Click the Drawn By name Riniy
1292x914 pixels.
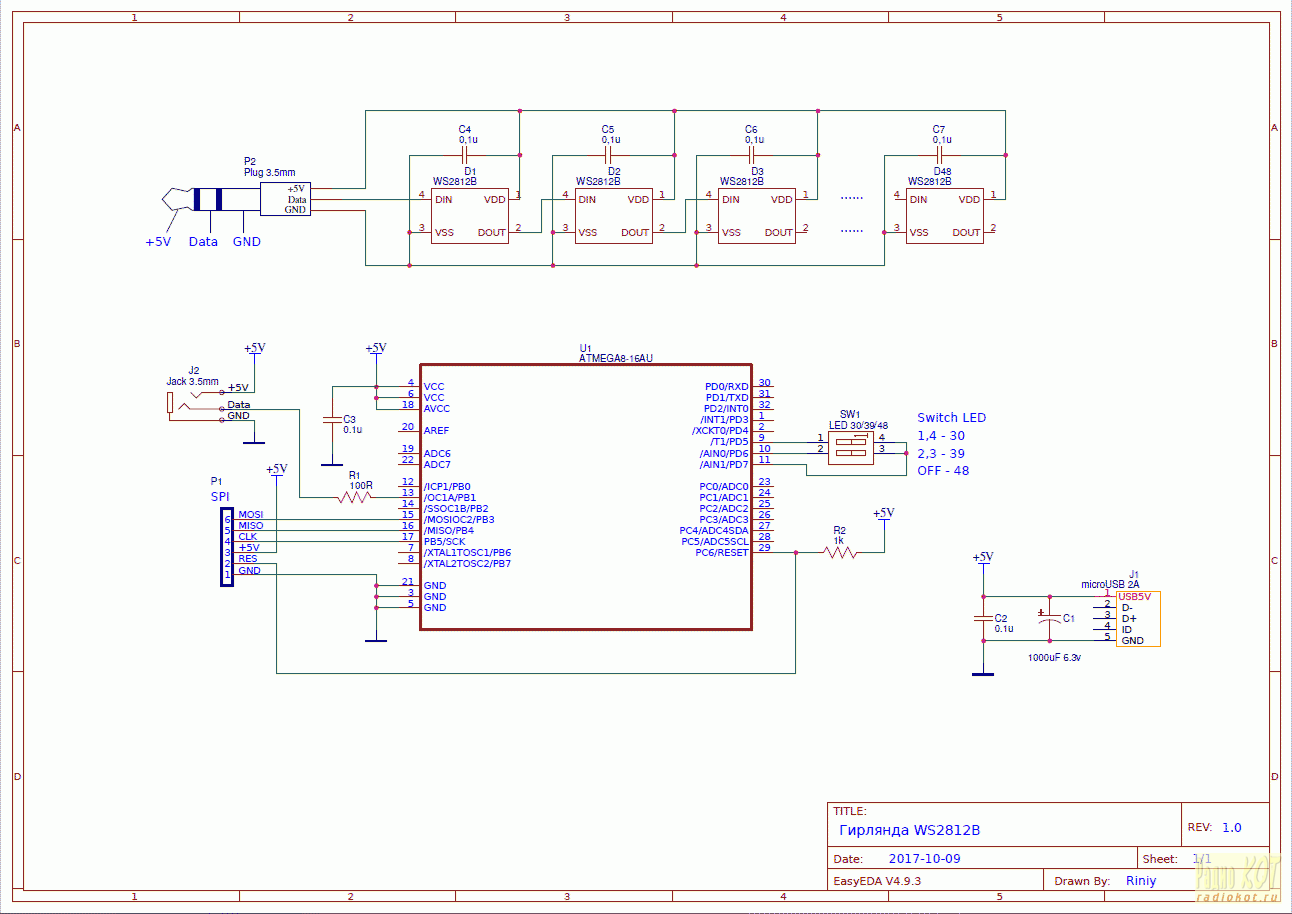tap(1140, 881)
